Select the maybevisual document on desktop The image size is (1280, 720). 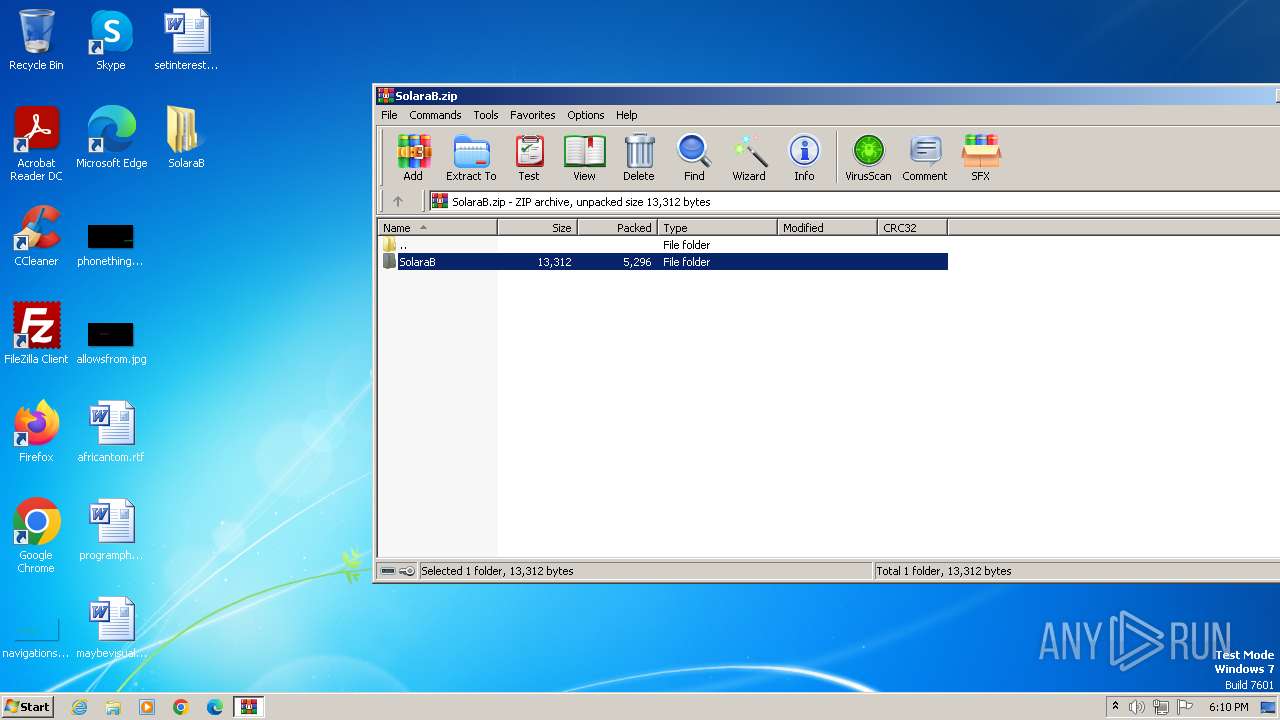111,628
